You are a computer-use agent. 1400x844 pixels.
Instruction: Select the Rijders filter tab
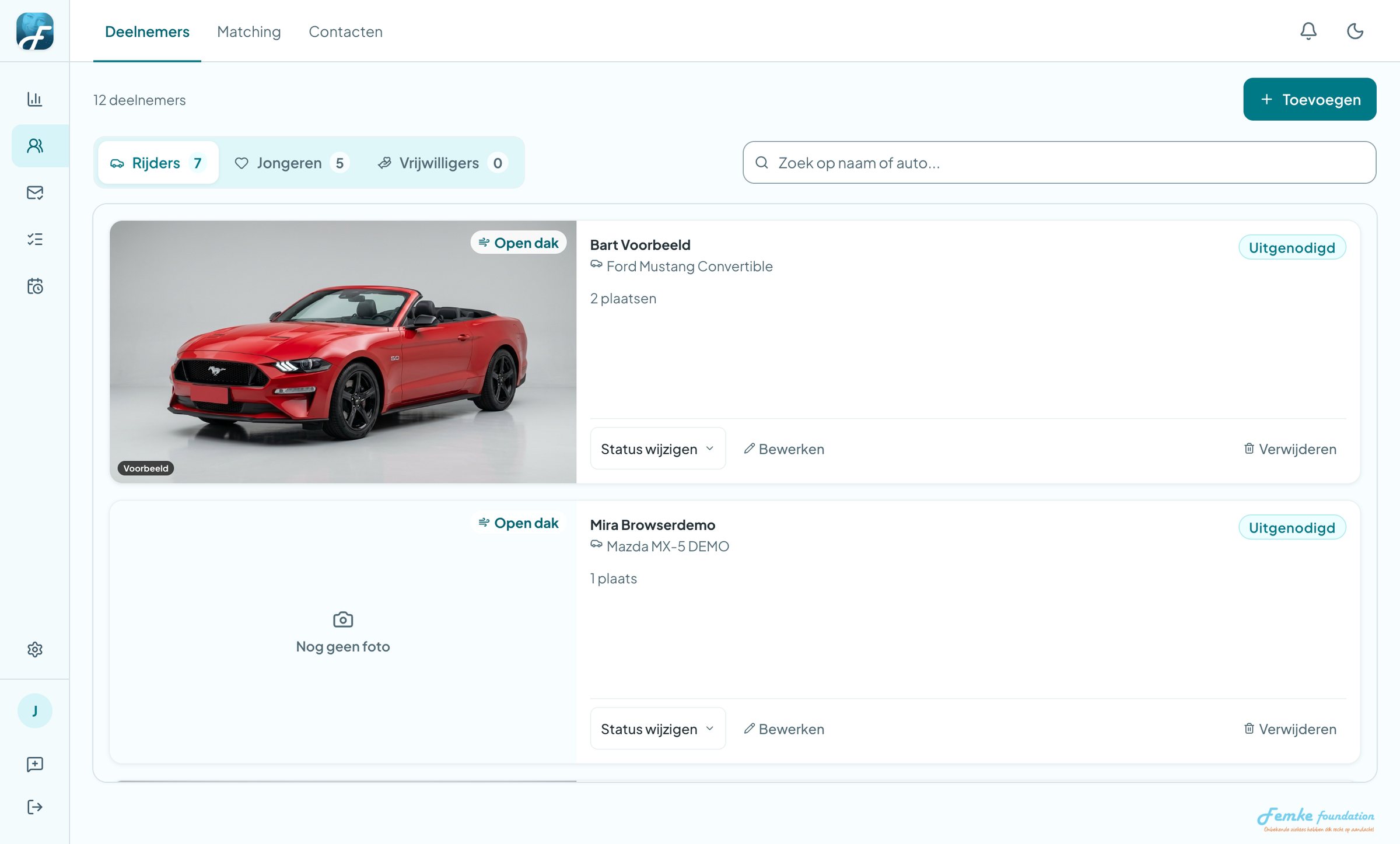pyautogui.click(x=158, y=163)
